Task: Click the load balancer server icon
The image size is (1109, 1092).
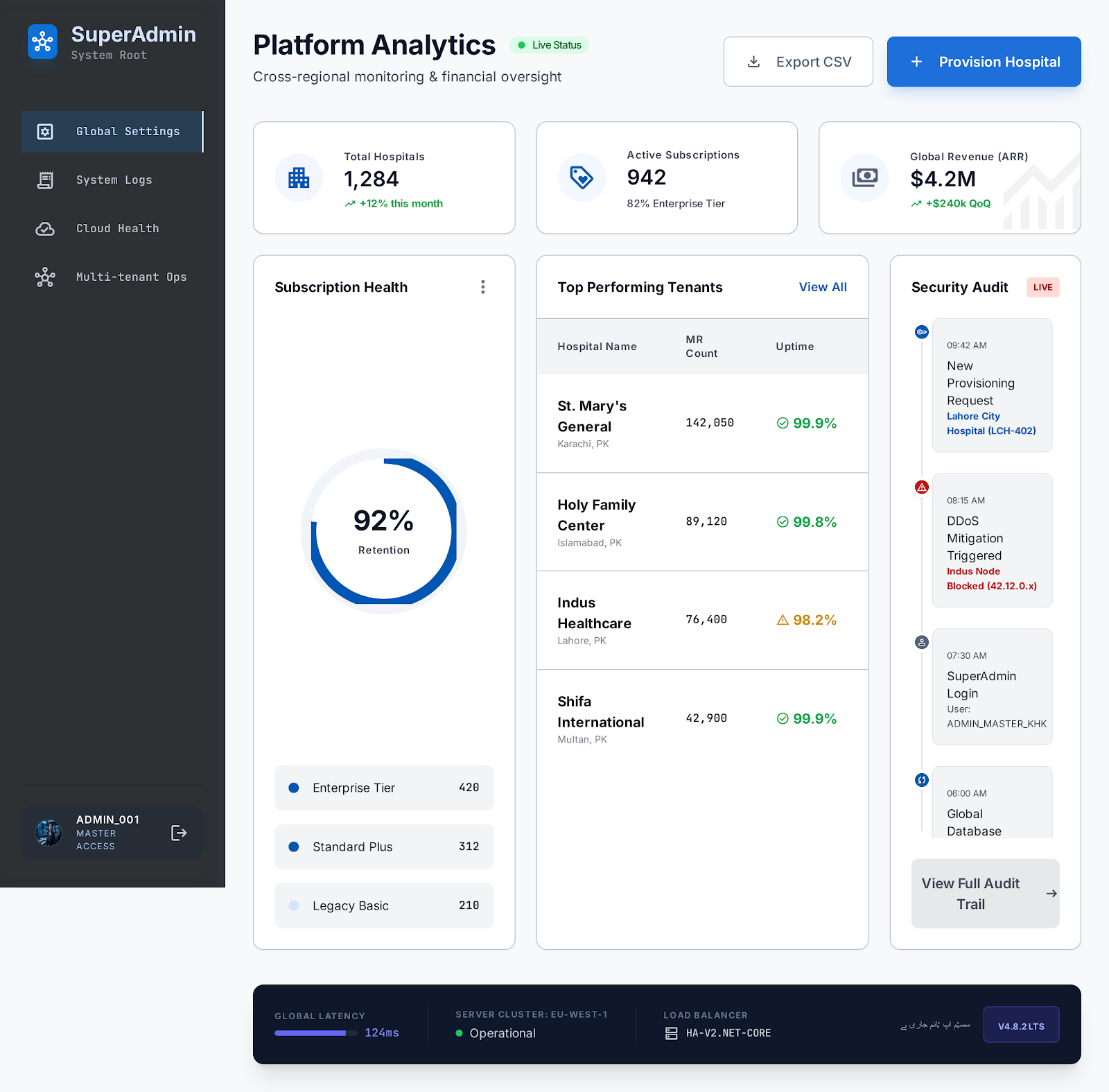Action: (671, 1034)
